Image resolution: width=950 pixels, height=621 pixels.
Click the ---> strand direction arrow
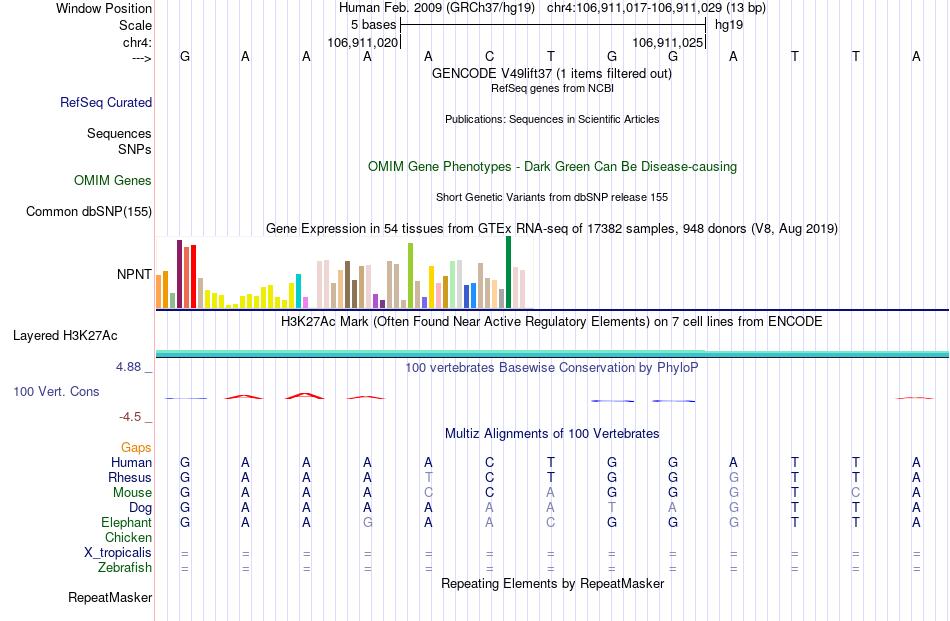click(141, 58)
